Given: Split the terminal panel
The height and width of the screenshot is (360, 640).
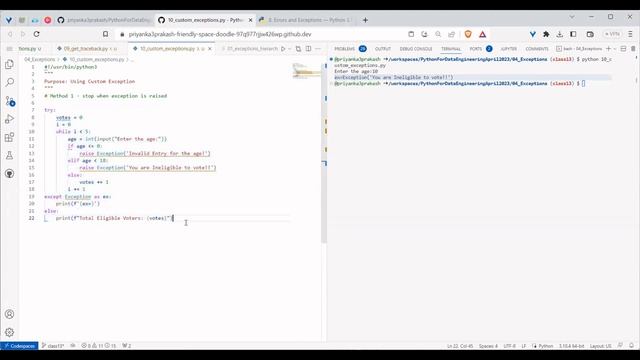Looking at the screenshot, I should [623, 49].
